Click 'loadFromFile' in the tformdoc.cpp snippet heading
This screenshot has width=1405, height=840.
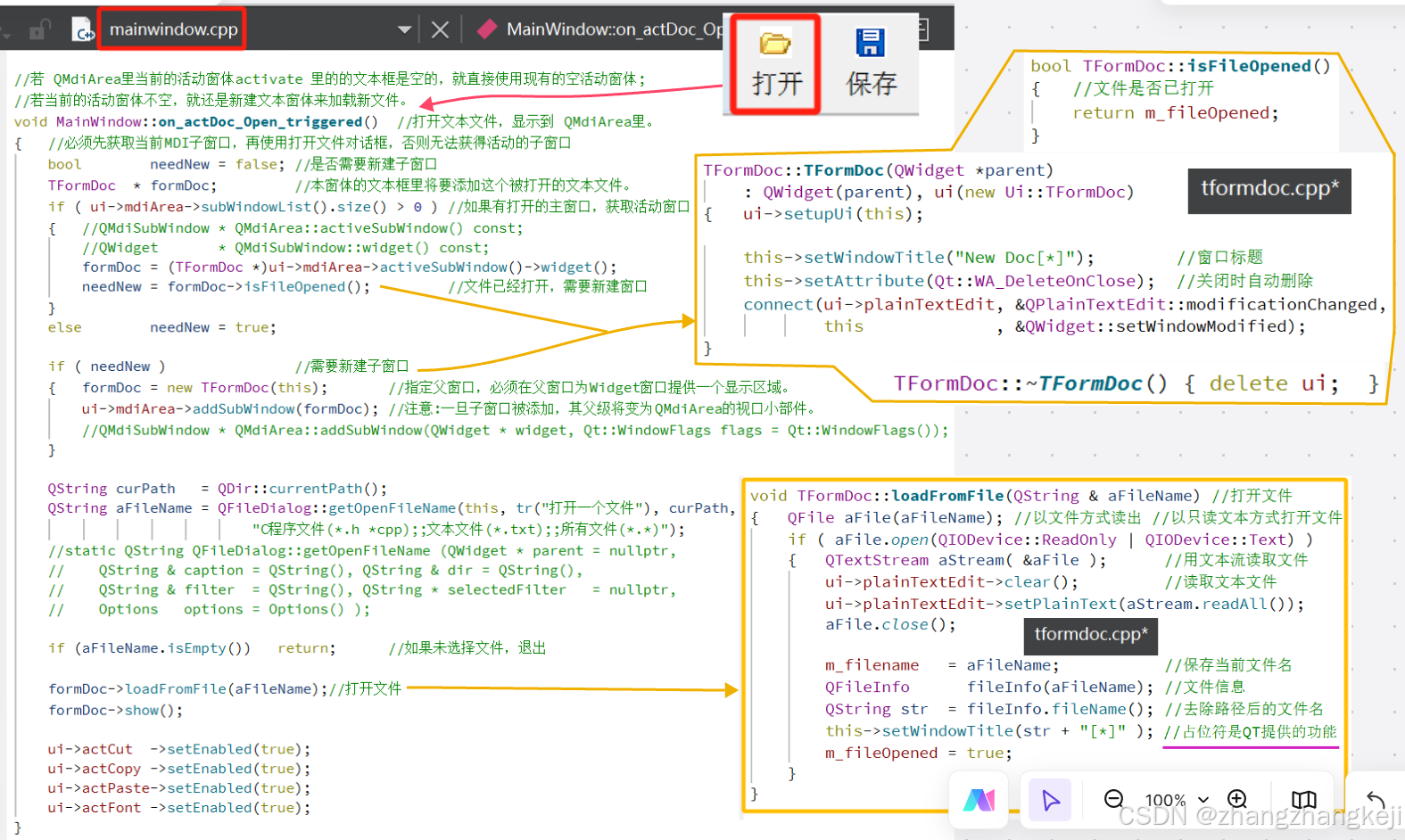(947, 496)
